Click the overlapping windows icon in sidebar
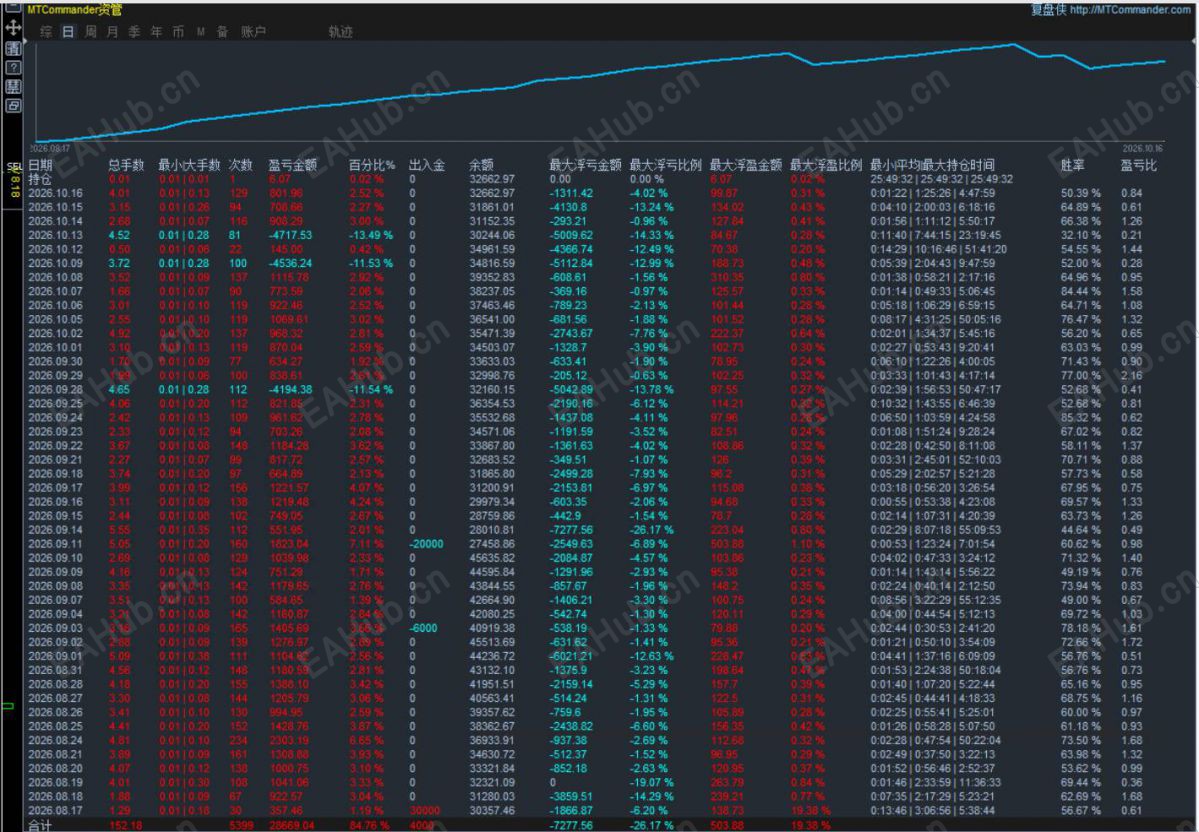This screenshot has height=832, width=1199. coord(13,106)
